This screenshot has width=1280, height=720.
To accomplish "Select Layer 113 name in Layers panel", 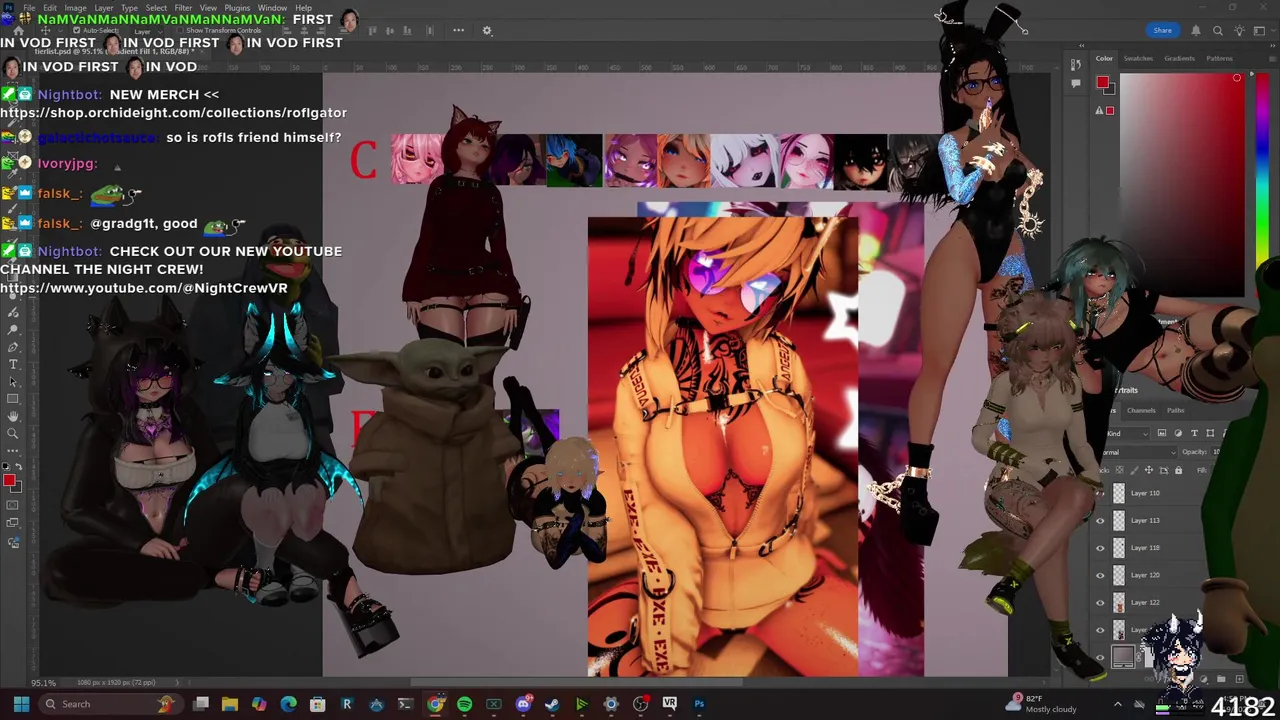I will (1145, 520).
